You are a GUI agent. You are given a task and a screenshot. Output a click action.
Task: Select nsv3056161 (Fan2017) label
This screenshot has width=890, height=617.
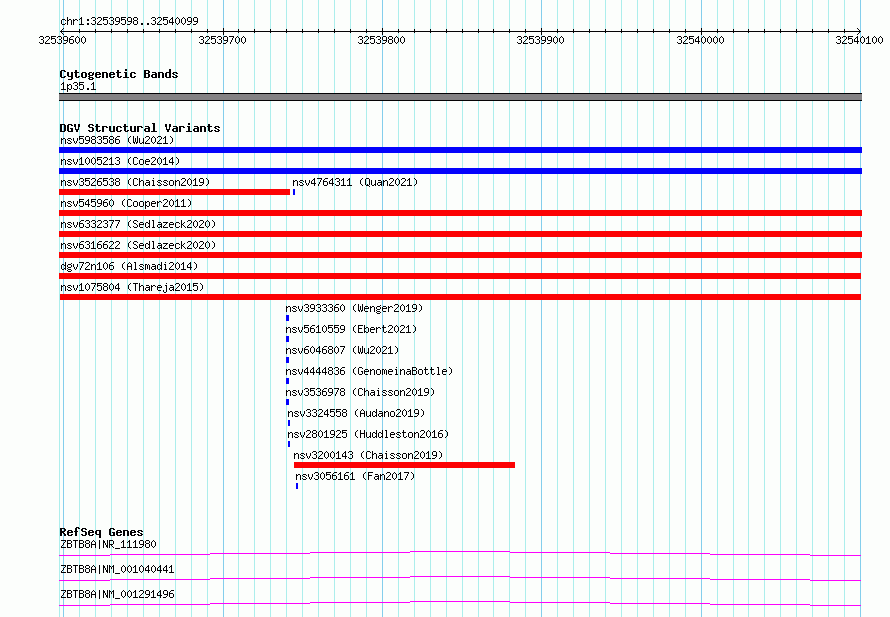[x=355, y=476]
